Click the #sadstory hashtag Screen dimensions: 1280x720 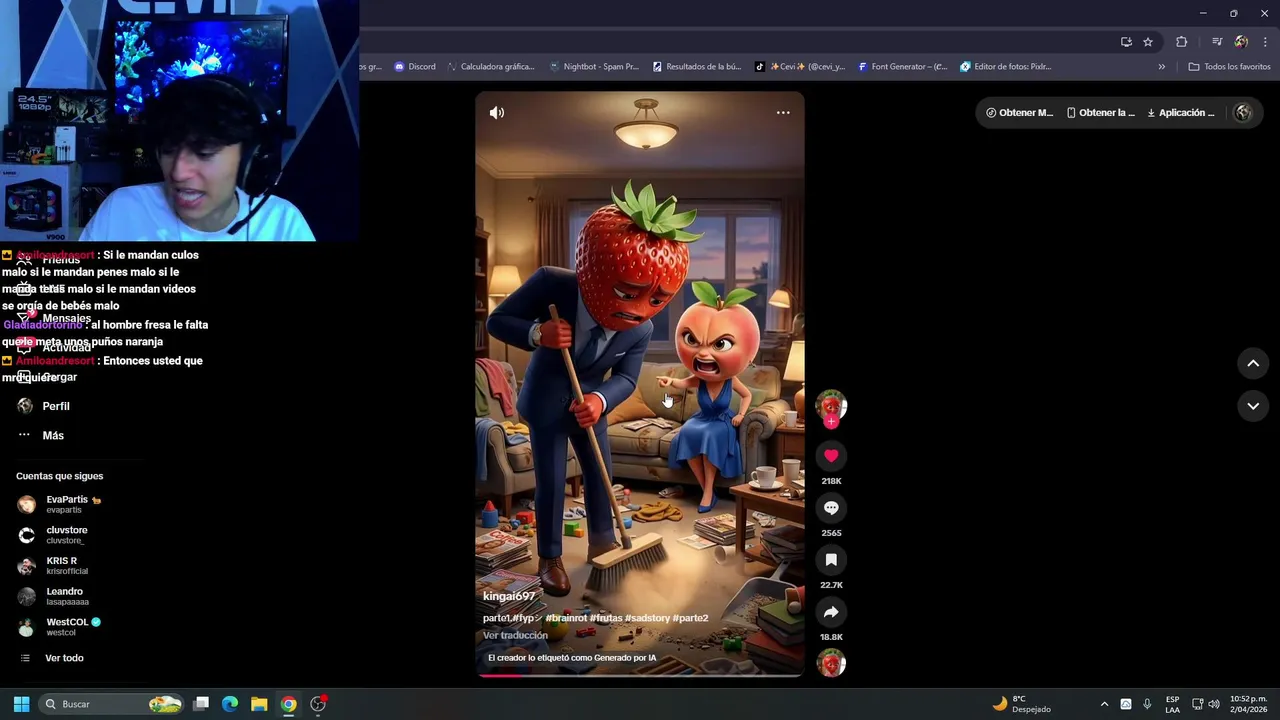click(x=646, y=618)
